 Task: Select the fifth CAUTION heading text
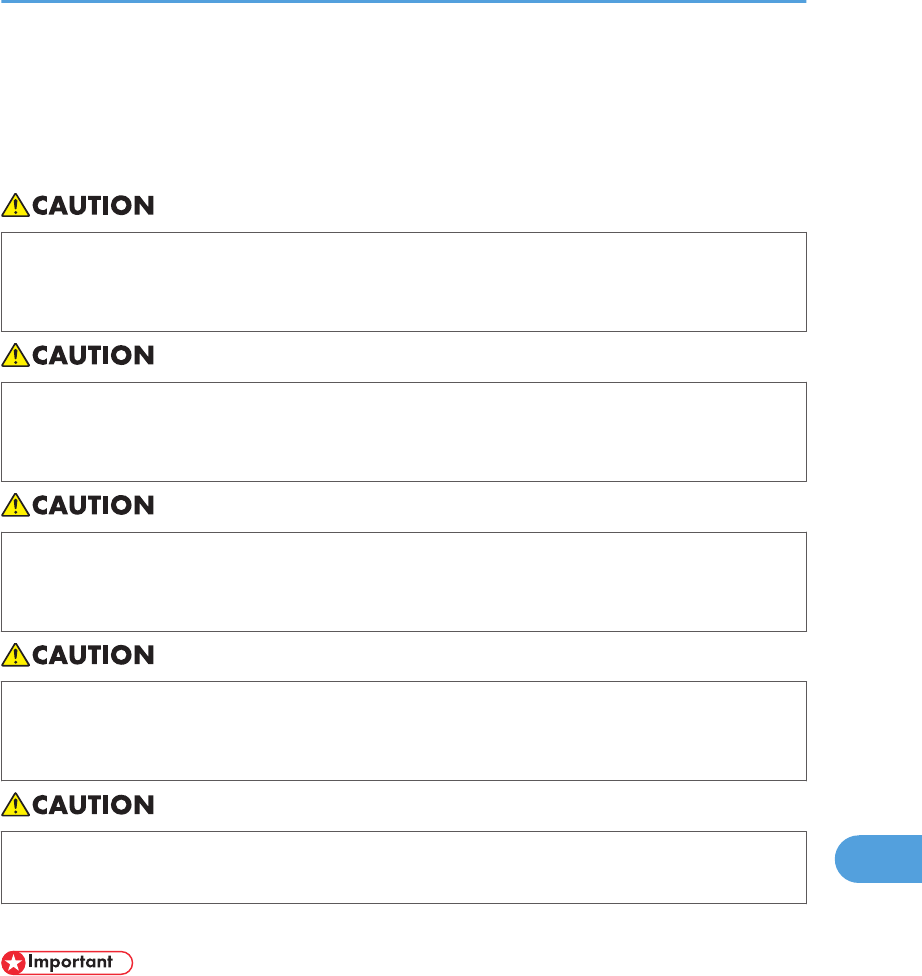[x=93, y=806]
